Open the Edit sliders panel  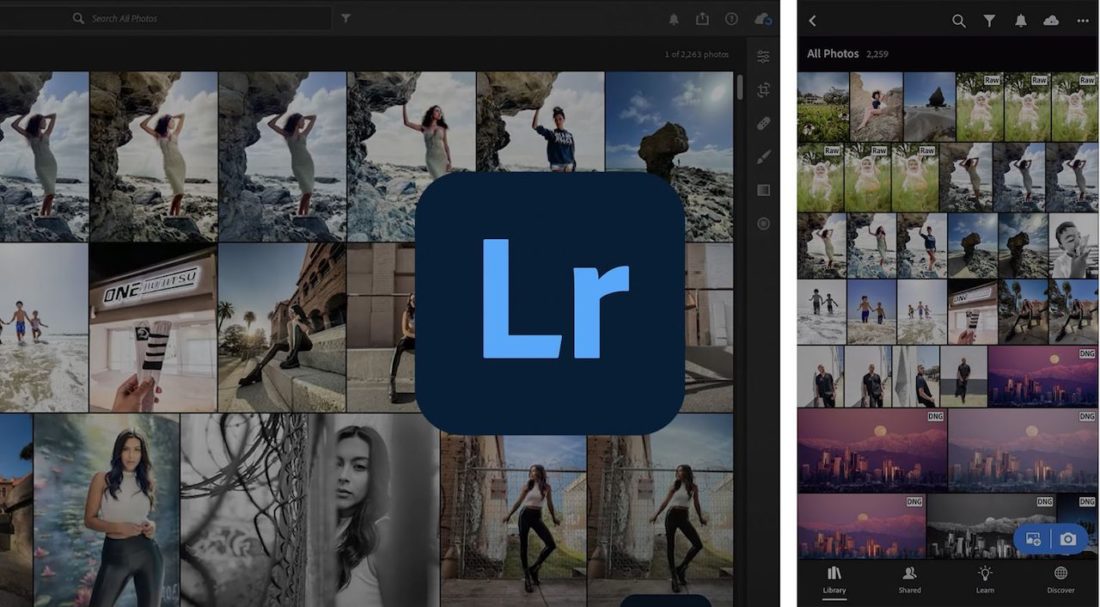coord(763,57)
